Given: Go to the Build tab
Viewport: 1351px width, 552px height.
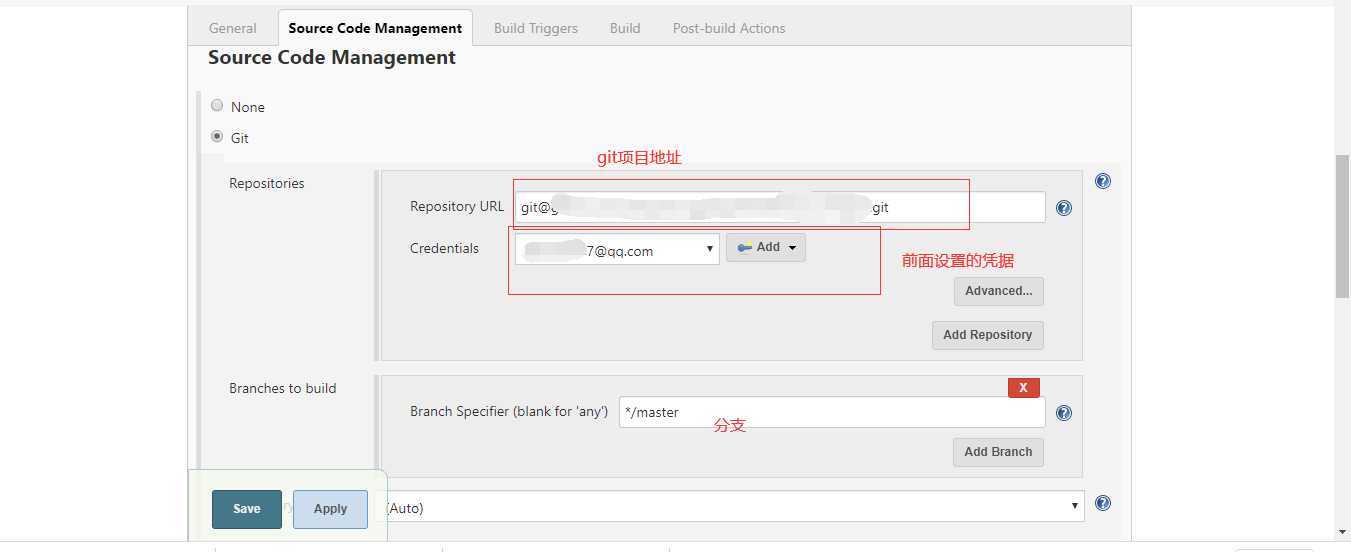Looking at the screenshot, I should [625, 28].
